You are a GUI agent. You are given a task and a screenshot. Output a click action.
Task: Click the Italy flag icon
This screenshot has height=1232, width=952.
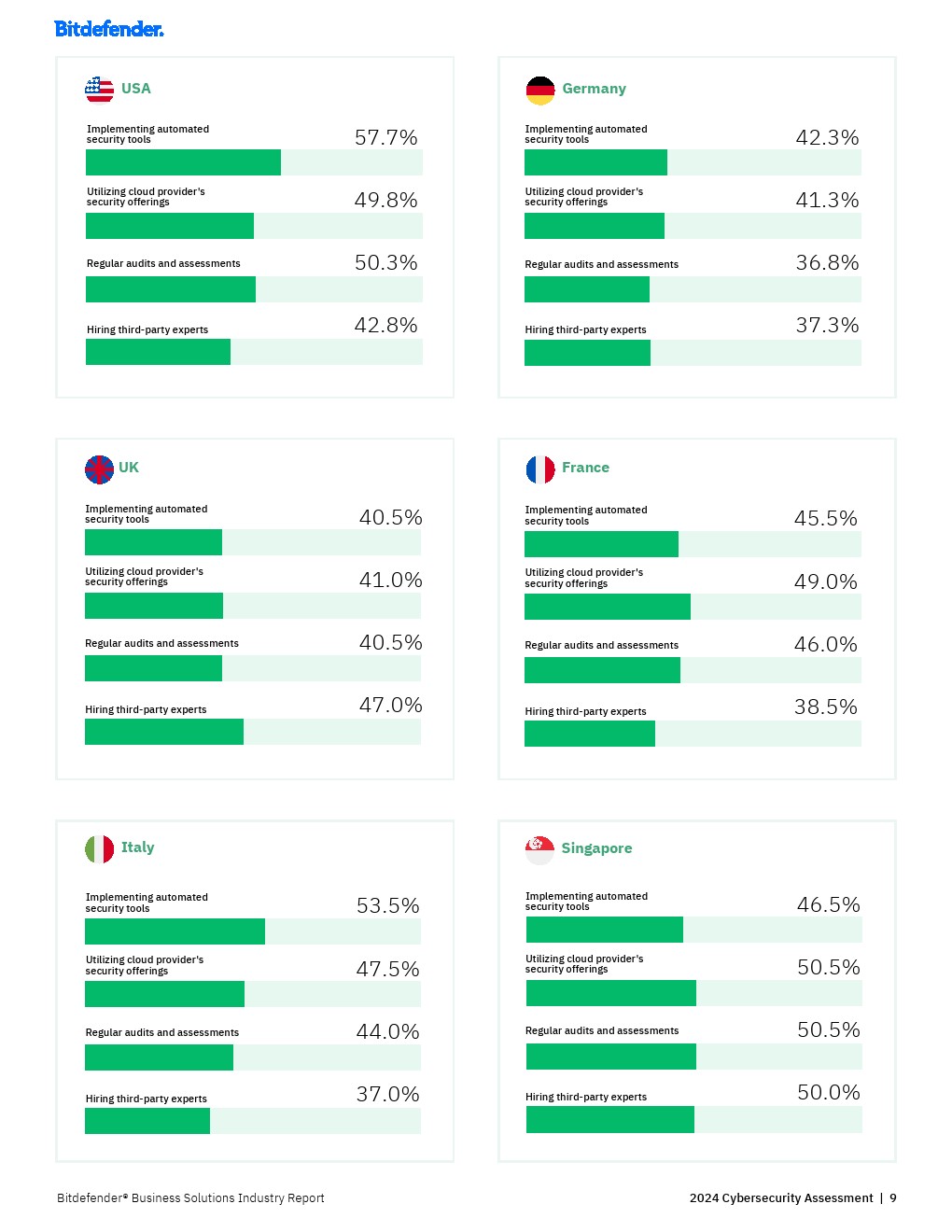tap(100, 849)
